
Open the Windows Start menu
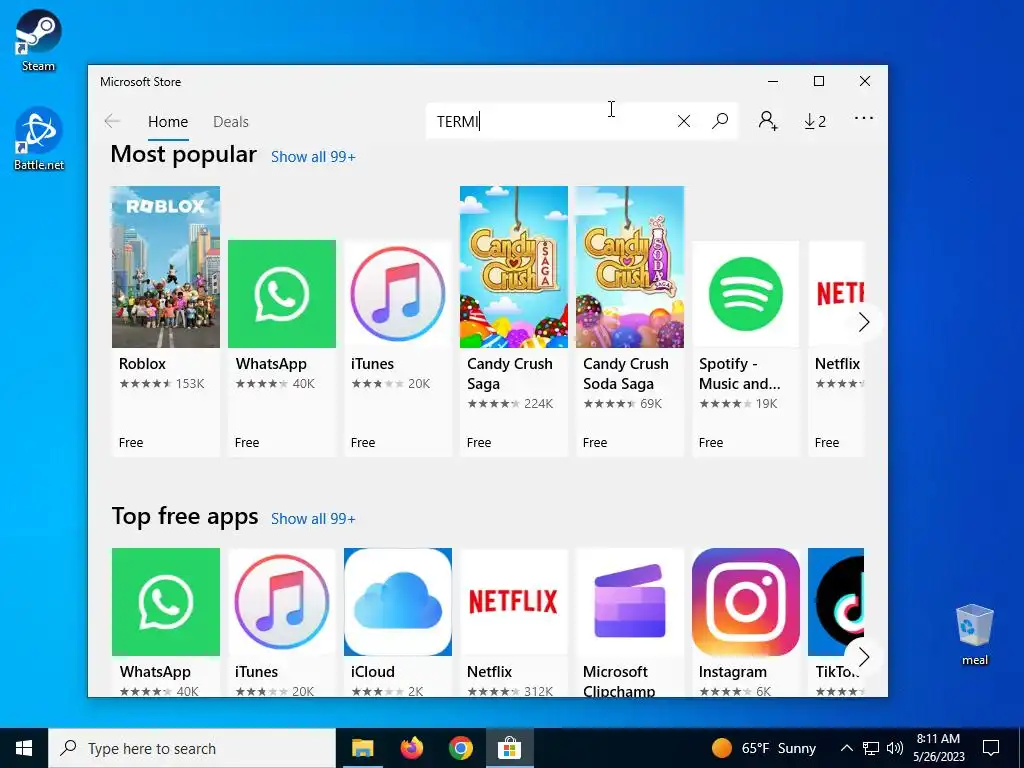pos(24,748)
